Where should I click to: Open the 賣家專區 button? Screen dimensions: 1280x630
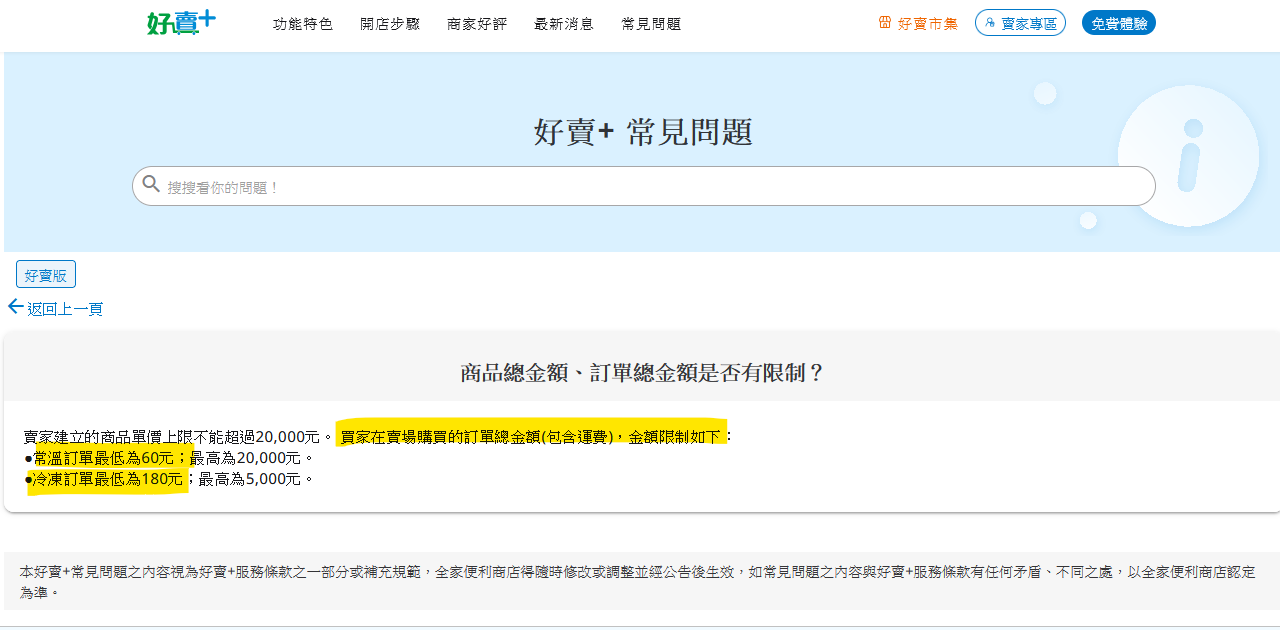[1020, 23]
